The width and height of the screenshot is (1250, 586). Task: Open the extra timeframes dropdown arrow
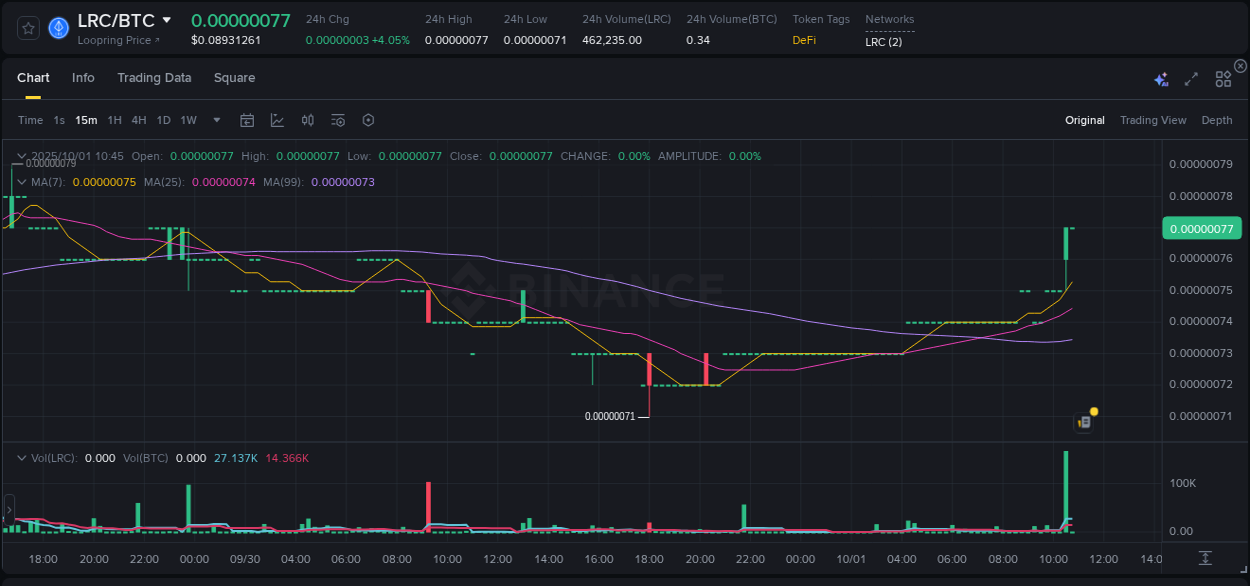coord(215,119)
